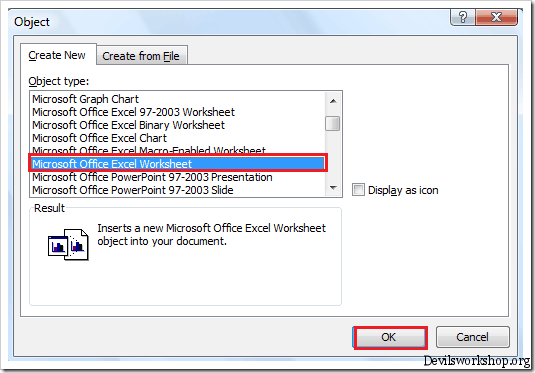This screenshot has height=373, width=535.
Task: Enable the Display as icon checkbox
Action: pos(358,190)
